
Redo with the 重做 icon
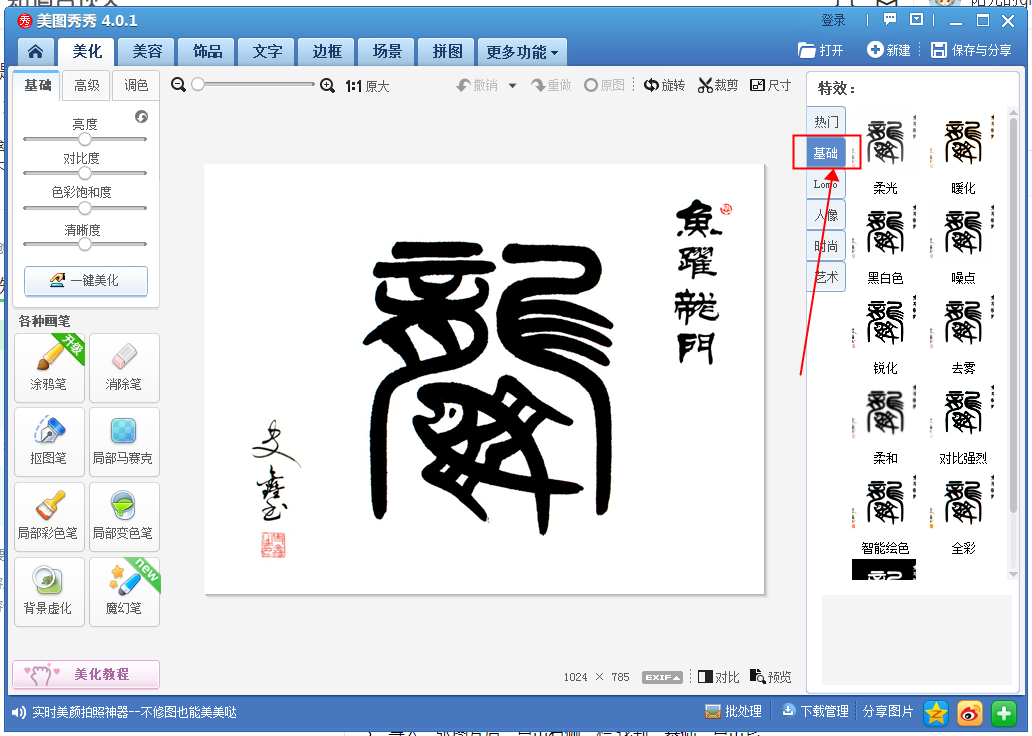(x=552, y=86)
